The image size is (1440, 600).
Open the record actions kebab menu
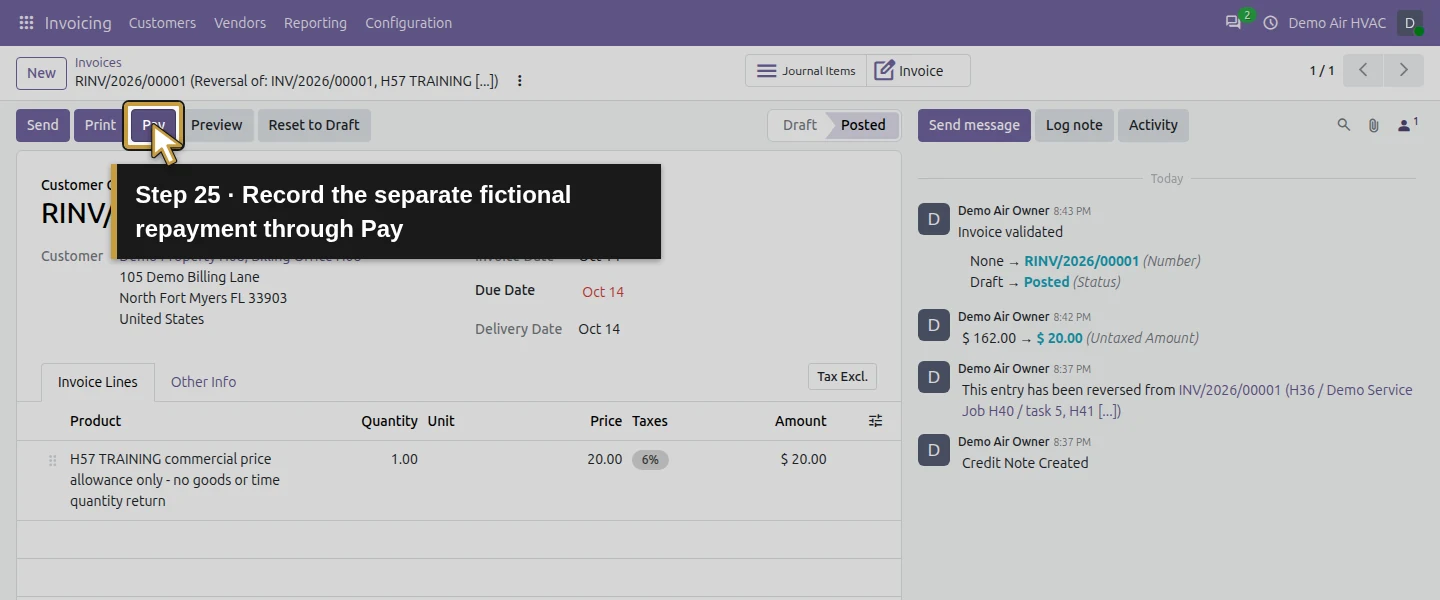(x=519, y=81)
